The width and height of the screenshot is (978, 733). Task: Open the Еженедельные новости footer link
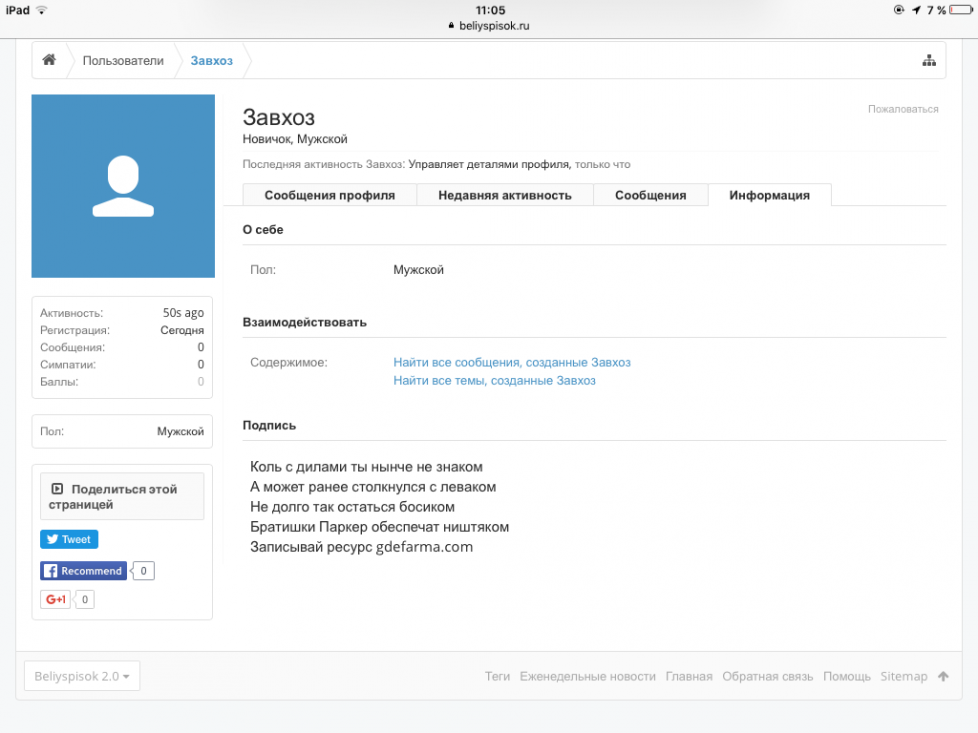(x=587, y=677)
